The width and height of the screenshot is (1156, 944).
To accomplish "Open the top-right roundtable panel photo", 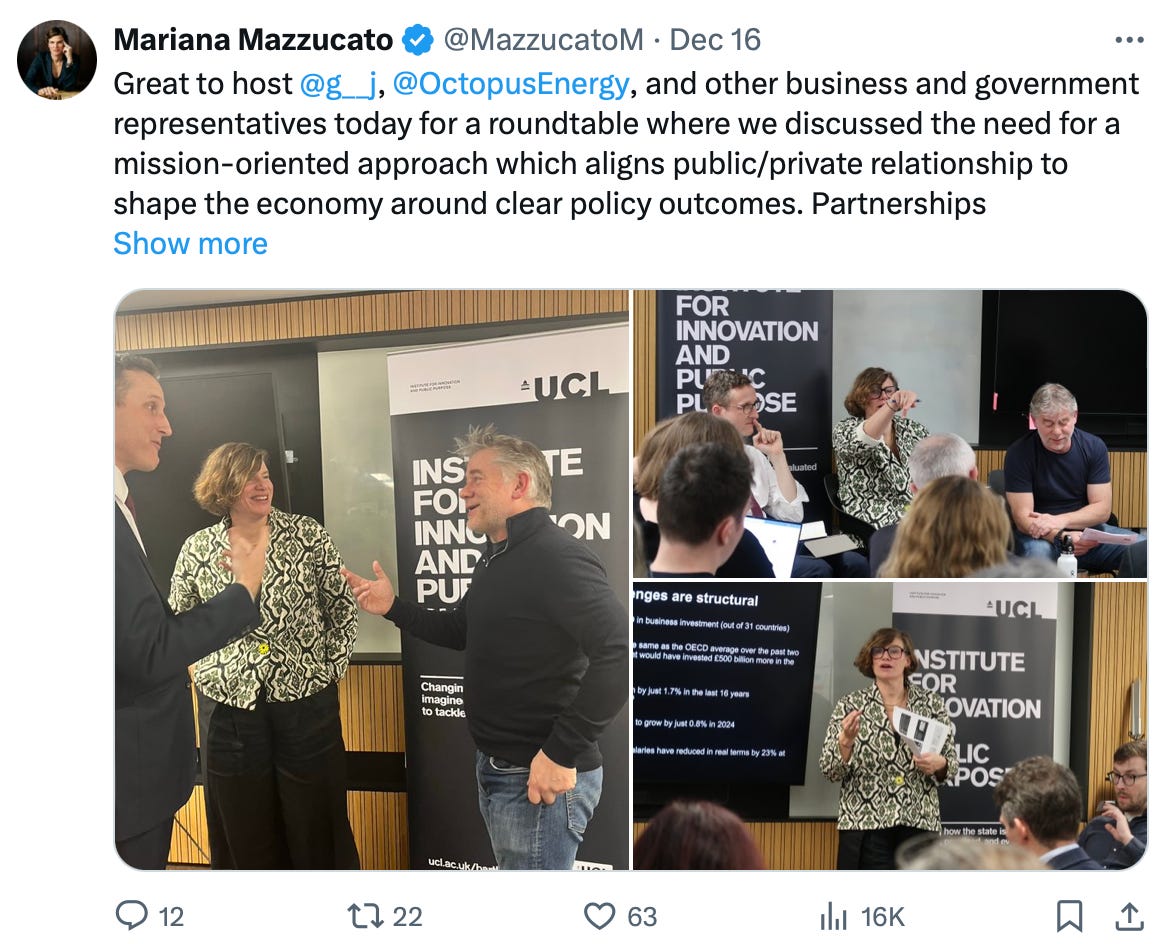I will click(890, 434).
